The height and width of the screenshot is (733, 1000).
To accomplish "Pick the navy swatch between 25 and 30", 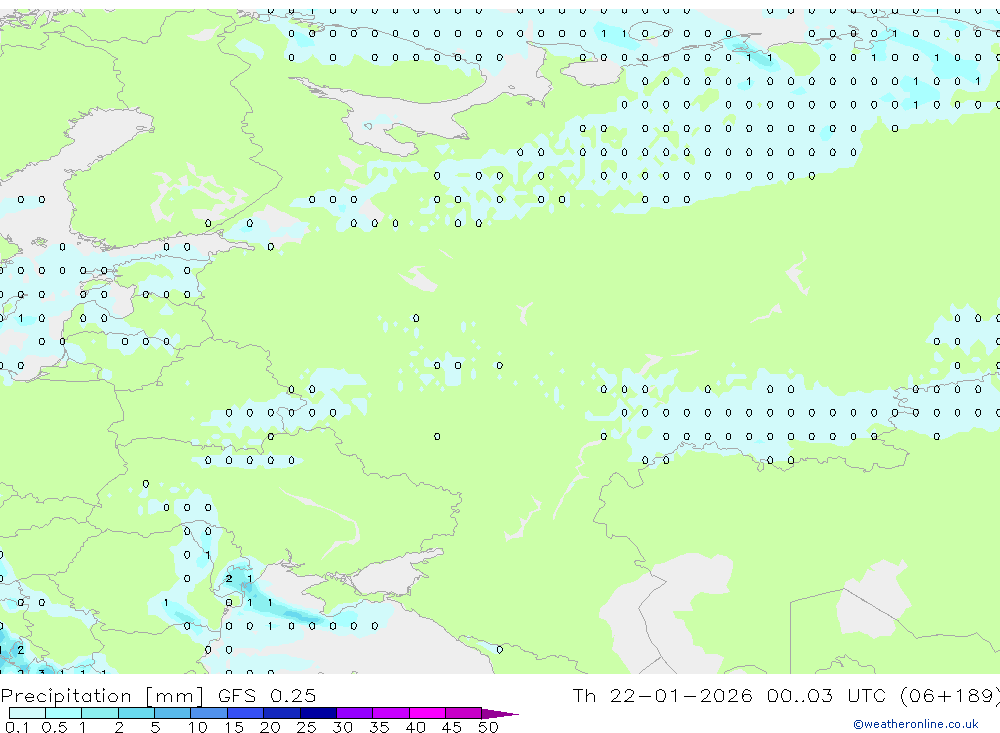I will tap(318, 713).
